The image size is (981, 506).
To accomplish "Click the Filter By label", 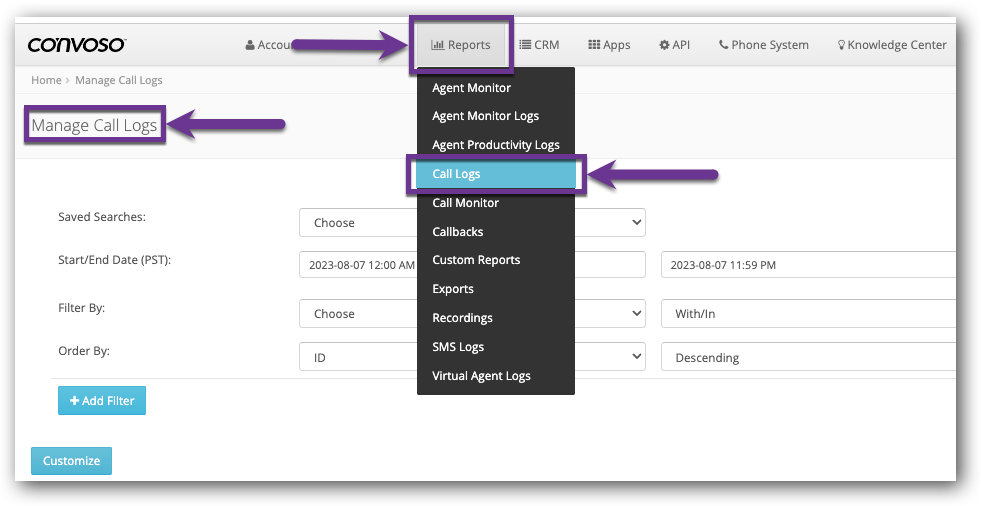I will click(x=81, y=308).
